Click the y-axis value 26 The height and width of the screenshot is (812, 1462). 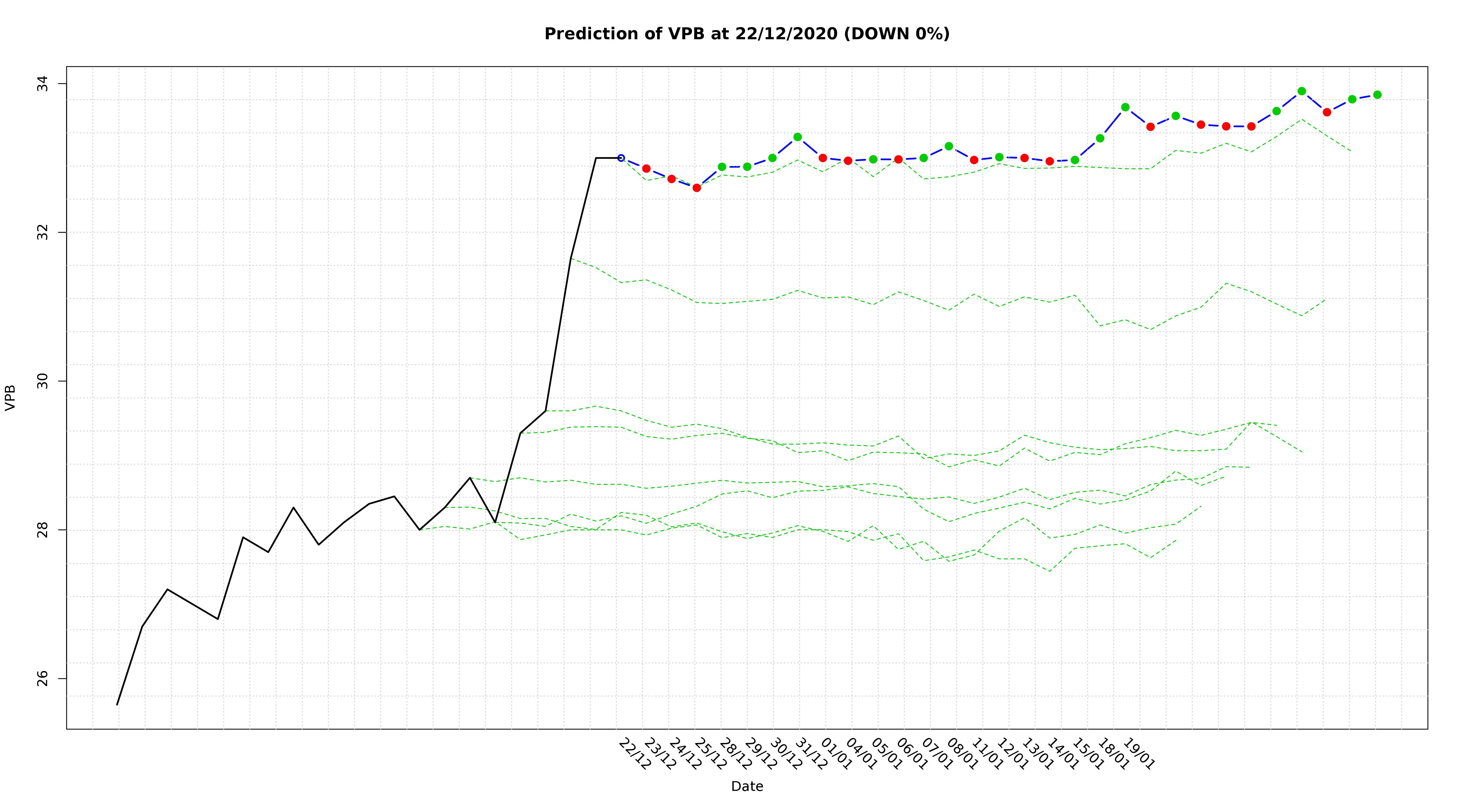(43, 678)
